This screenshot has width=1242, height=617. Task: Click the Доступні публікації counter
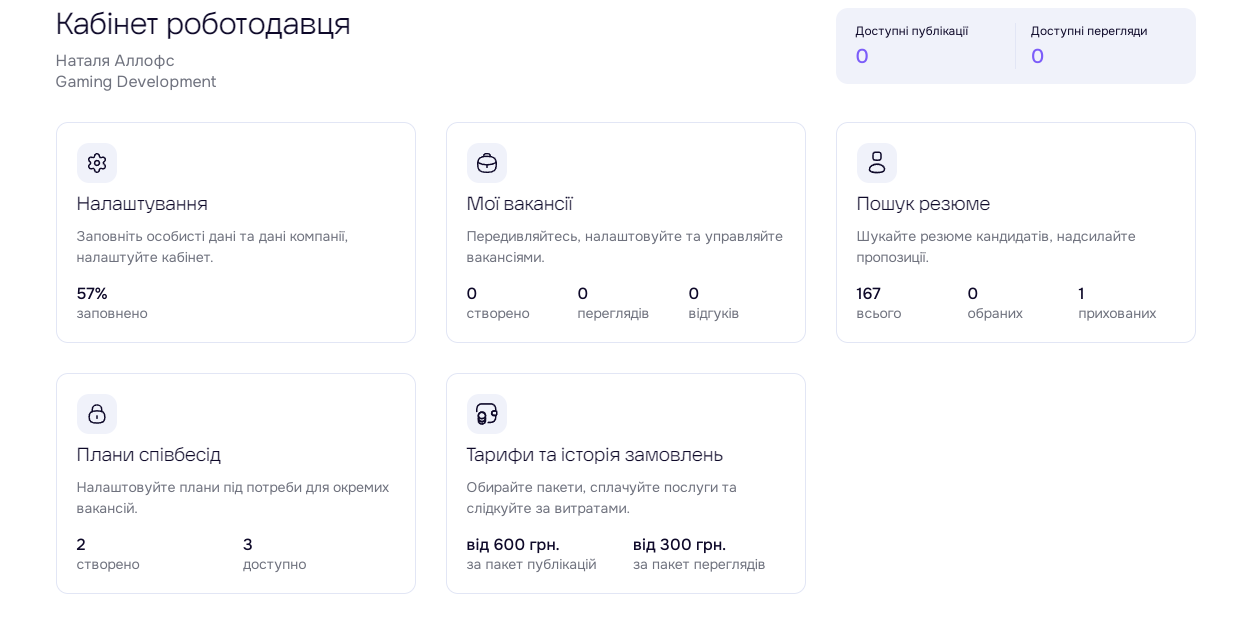click(911, 46)
